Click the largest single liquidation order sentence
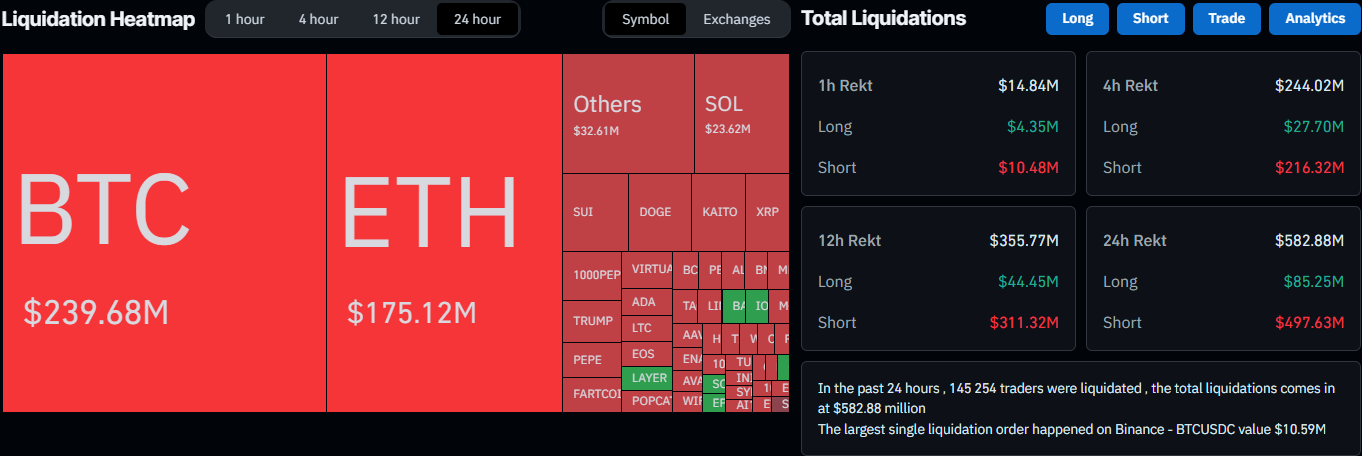 click(x=1072, y=429)
